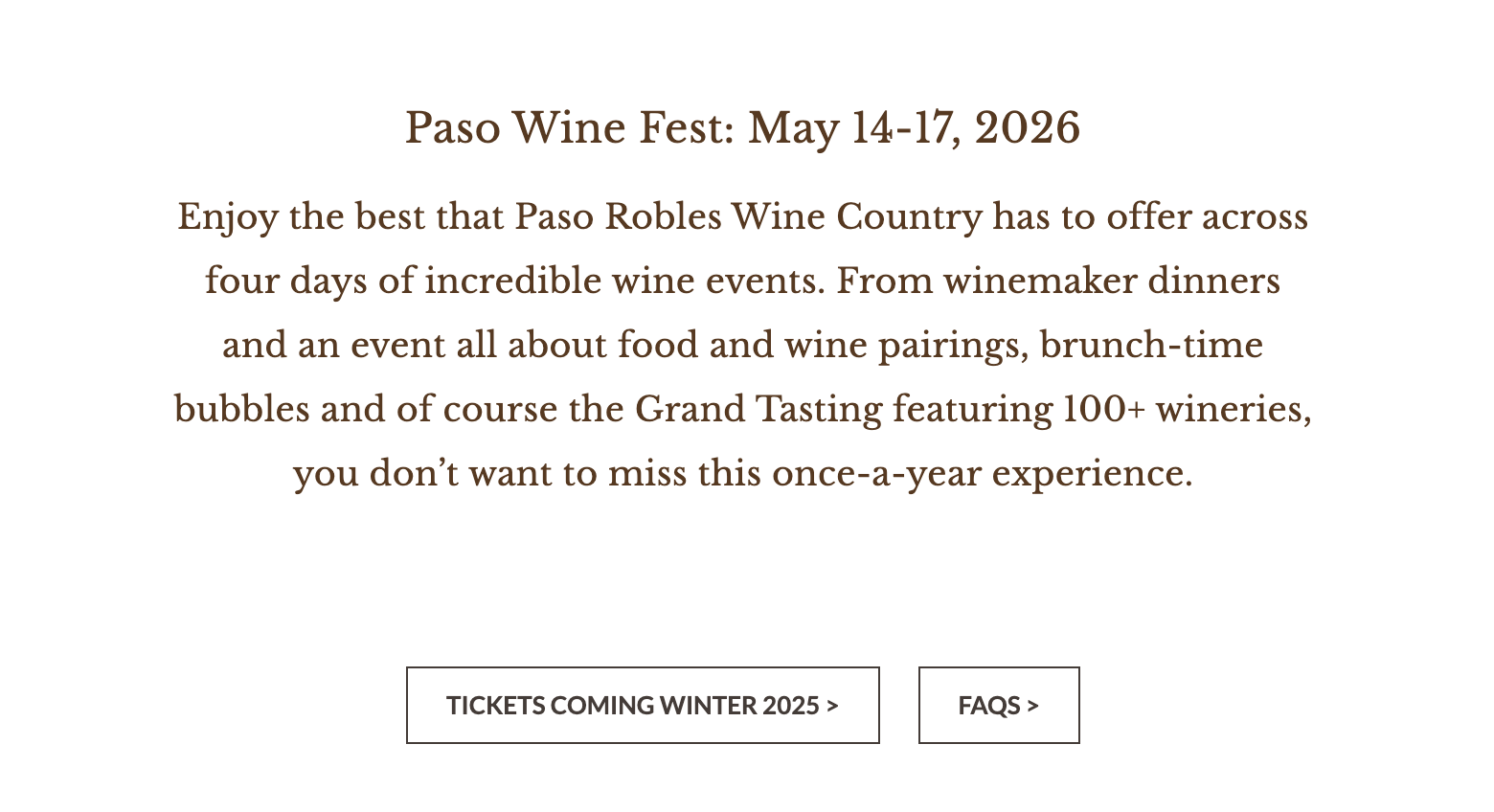Click the arrow in the FAQs button
1494x812 pixels.
pos(1032,706)
